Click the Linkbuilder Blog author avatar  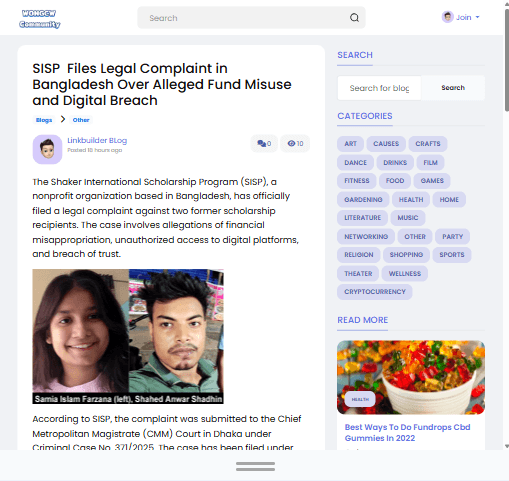(x=47, y=149)
